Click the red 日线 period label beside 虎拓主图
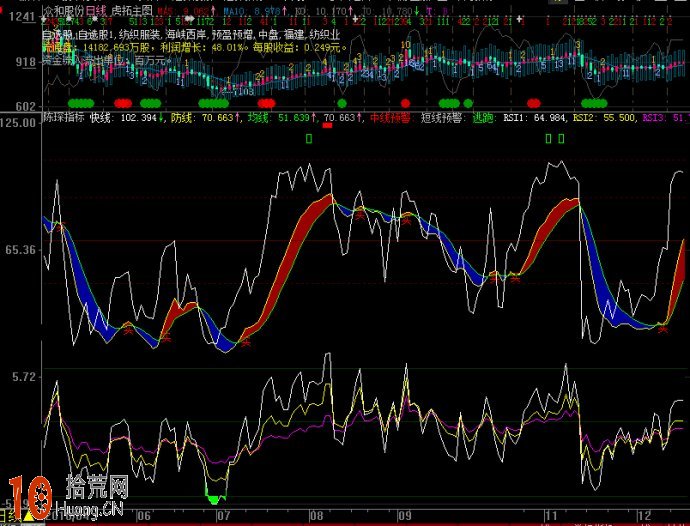Image resolution: width=690 pixels, height=526 pixels. coord(96,10)
